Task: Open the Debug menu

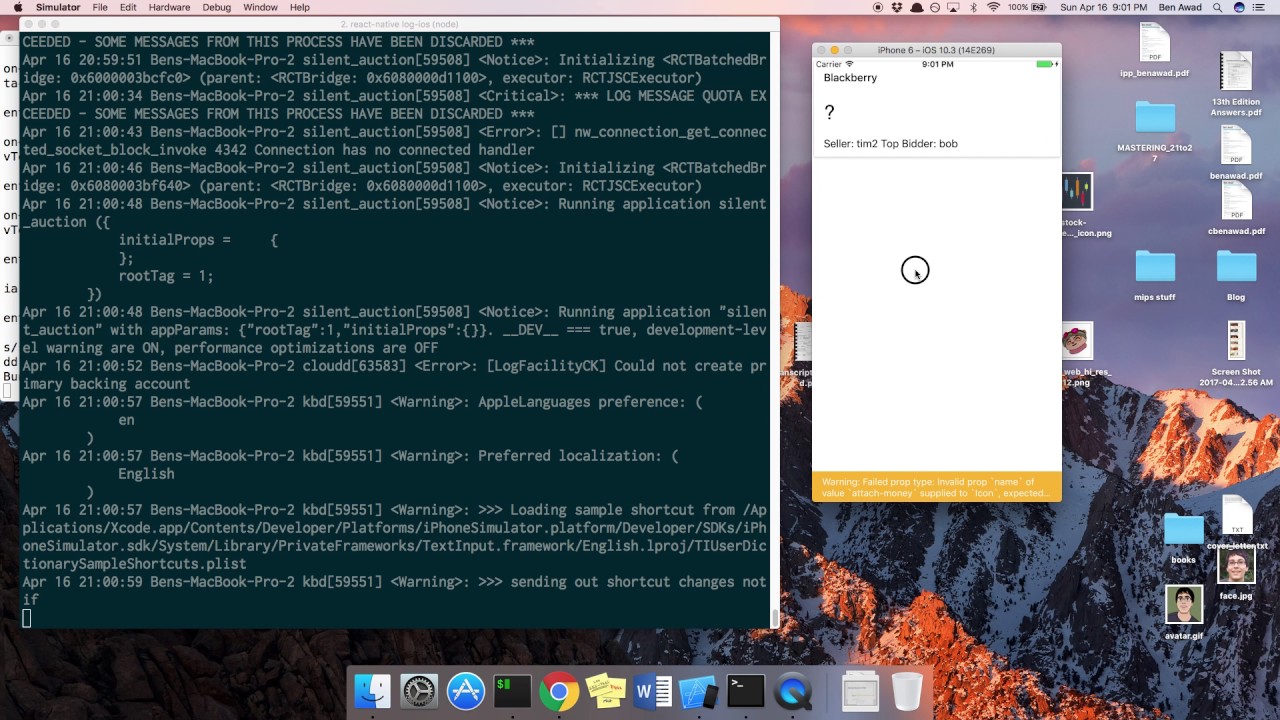Action: (216, 7)
